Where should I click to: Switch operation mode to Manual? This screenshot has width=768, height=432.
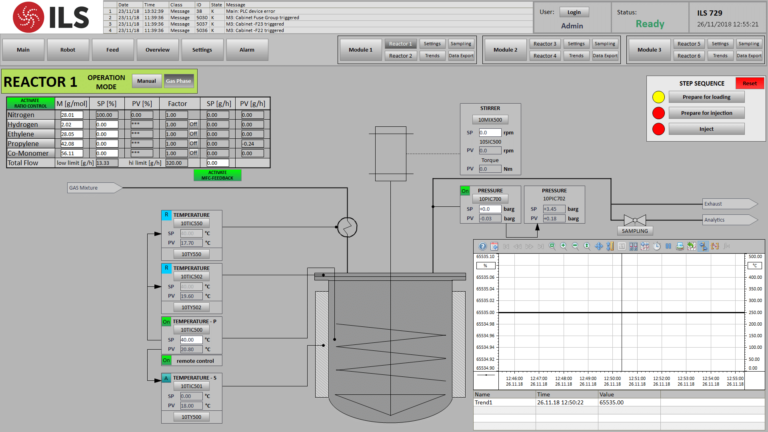(x=146, y=82)
